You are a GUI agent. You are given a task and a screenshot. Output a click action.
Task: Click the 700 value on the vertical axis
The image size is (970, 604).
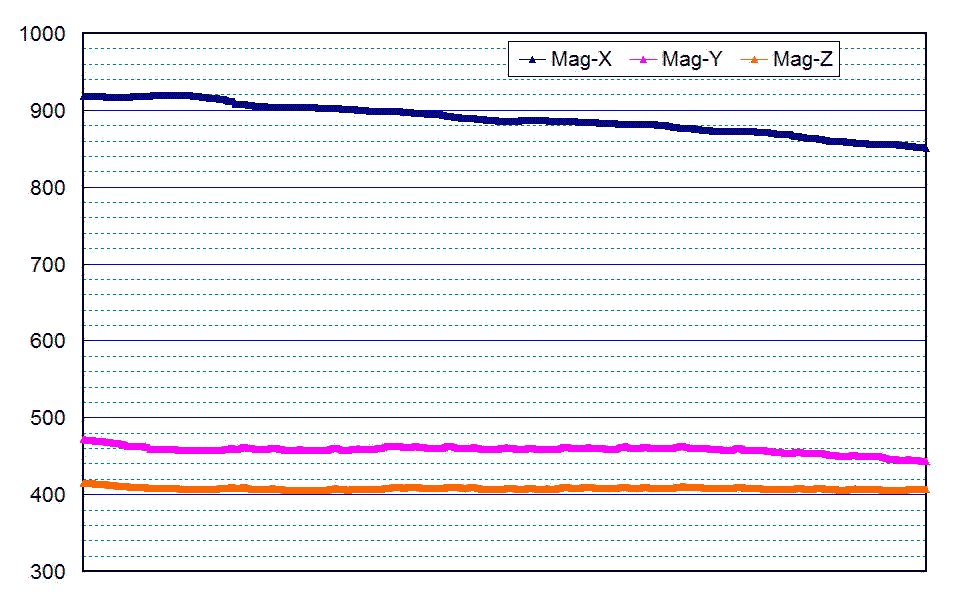pyautogui.click(x=48, y=265)
